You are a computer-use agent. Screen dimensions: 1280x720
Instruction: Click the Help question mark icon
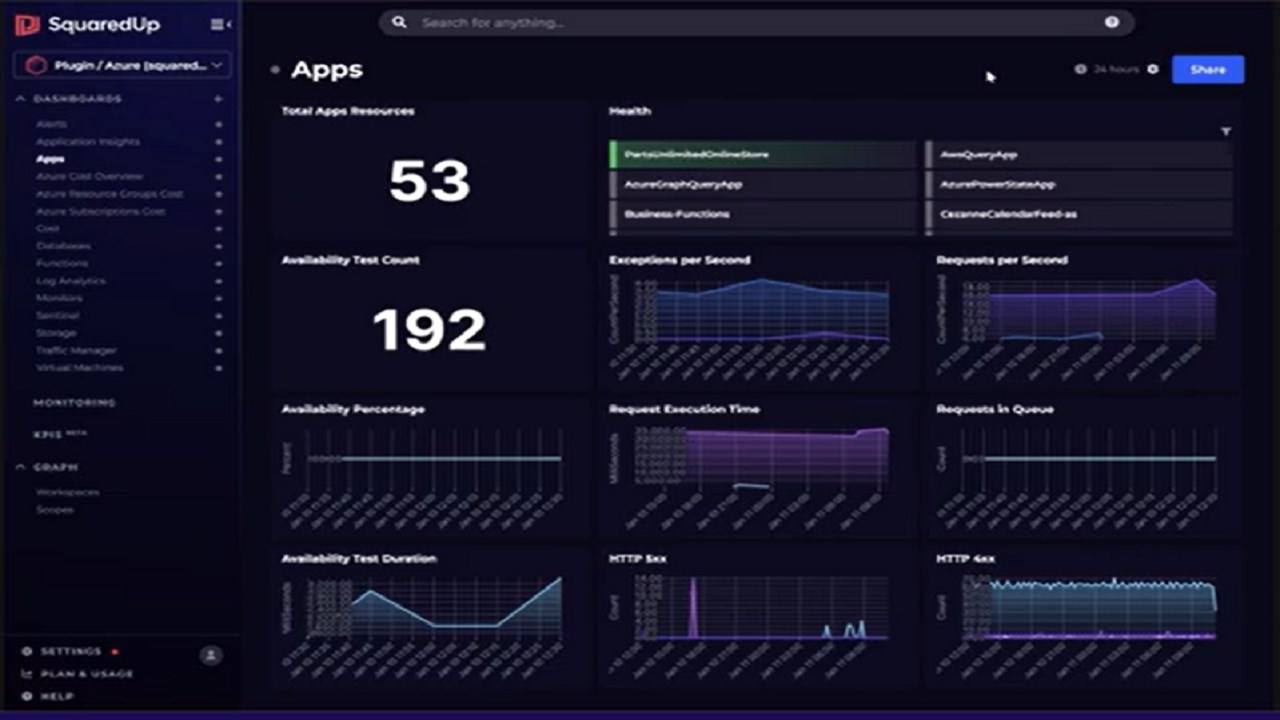tap(27, 696)
